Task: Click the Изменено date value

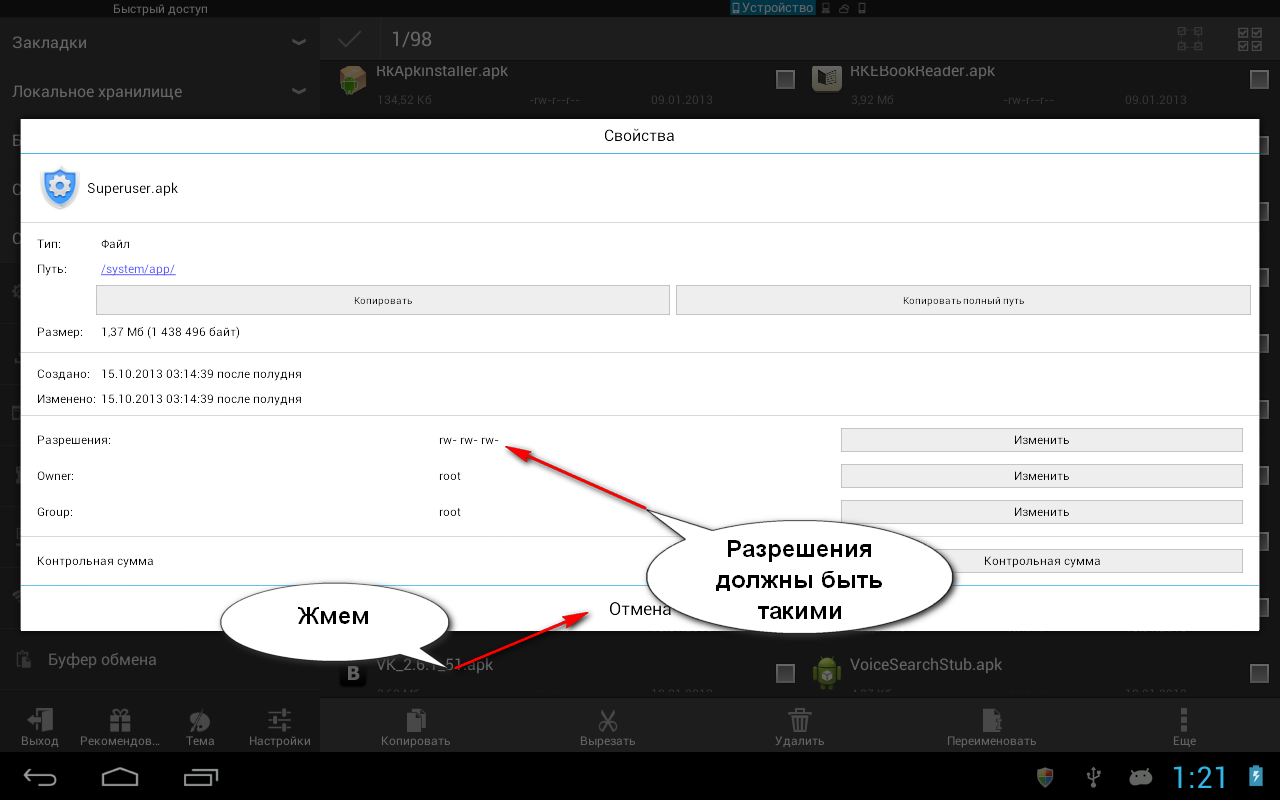Action: [x=201, y=399]
